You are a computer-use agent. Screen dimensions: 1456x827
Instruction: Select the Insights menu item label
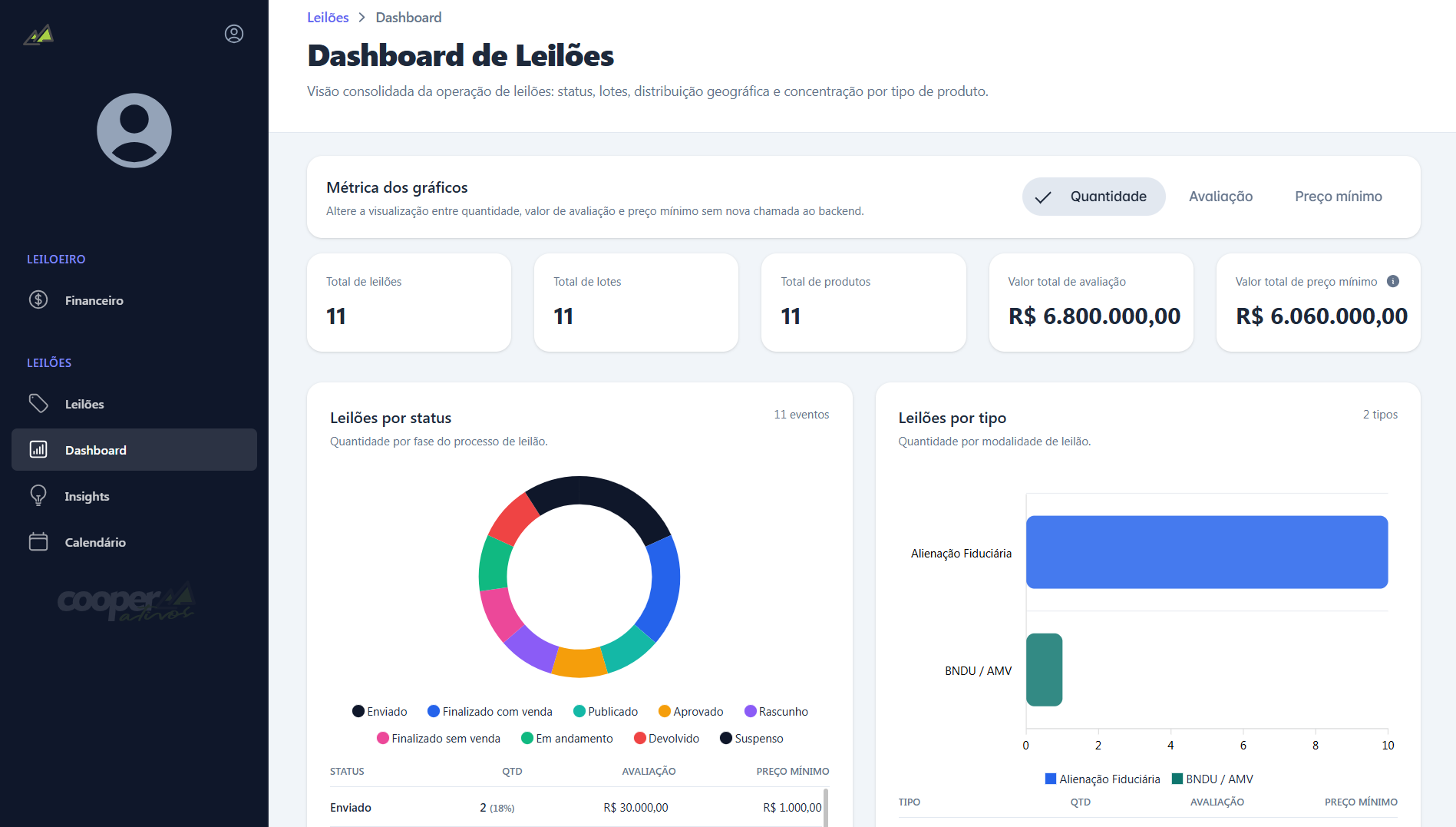tap(87, 496)
